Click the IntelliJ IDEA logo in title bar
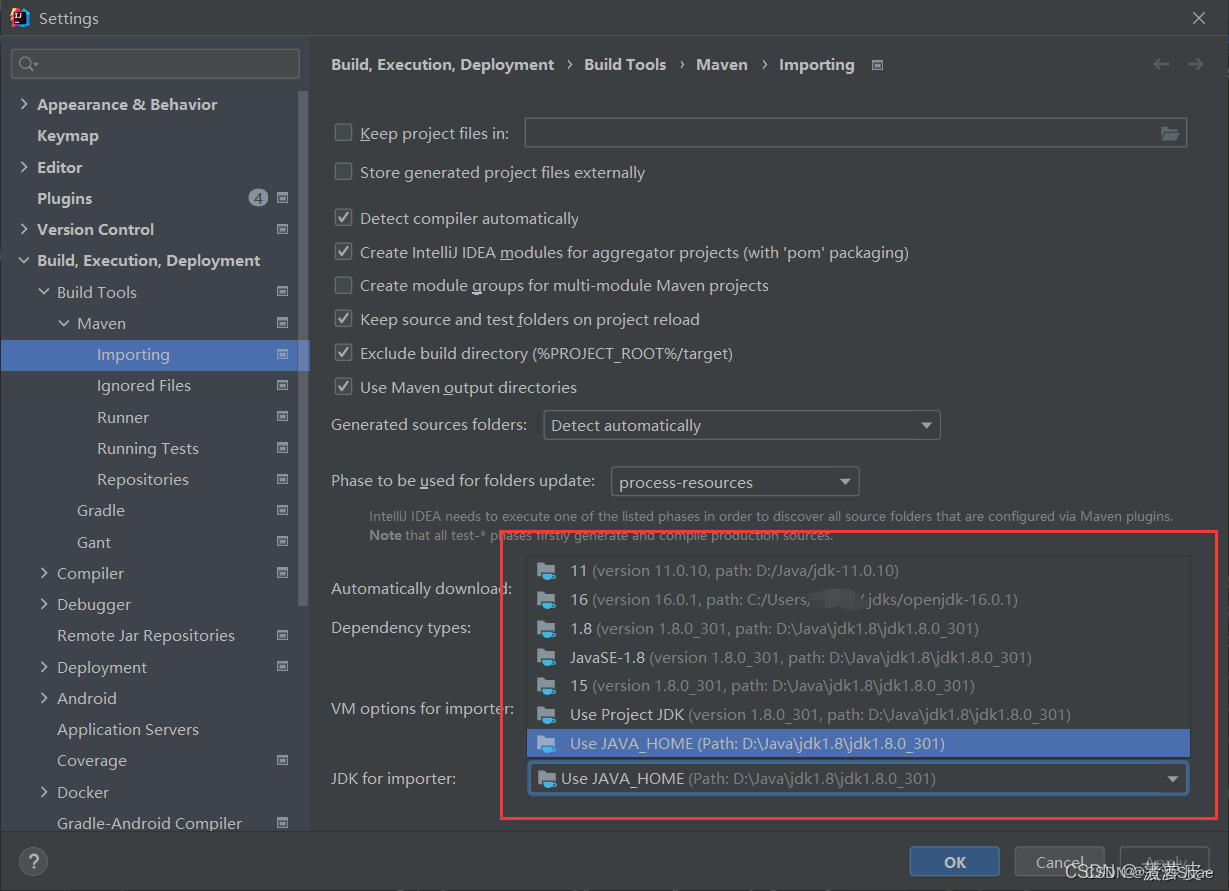This screenshot has width=1229, height=891. pyautogui.click(x=18, y=16)
